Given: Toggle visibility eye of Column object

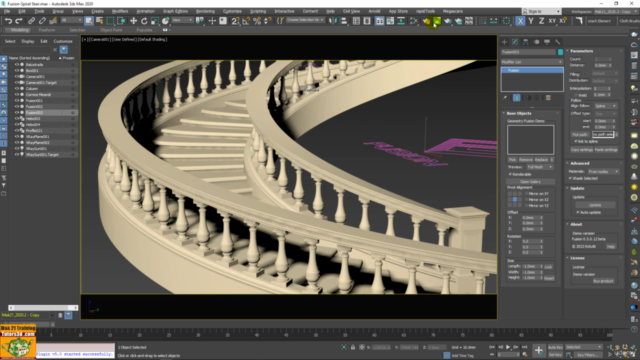Looking at the screenshot, I should click(17, 89).
